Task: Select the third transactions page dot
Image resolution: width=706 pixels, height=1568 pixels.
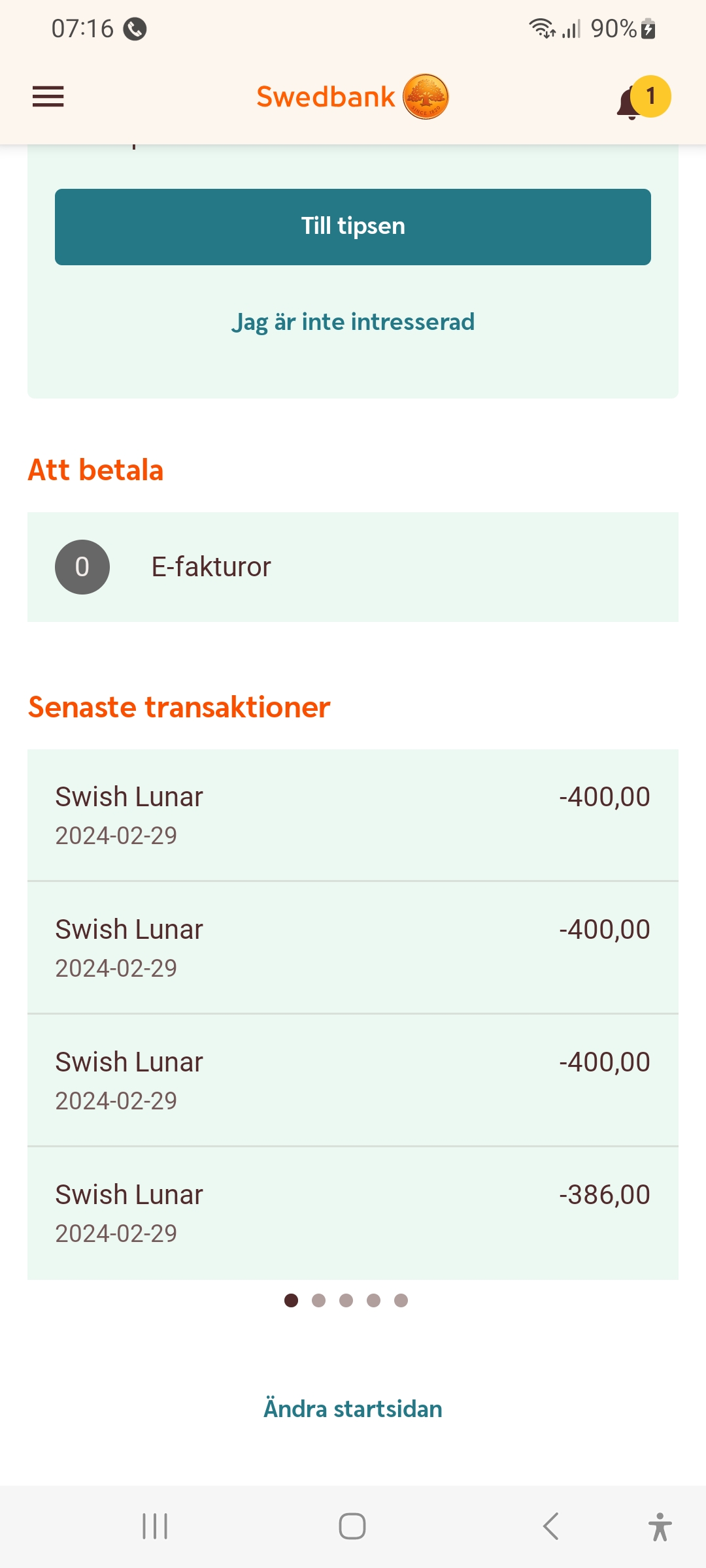Action: tap(346, 1301)
